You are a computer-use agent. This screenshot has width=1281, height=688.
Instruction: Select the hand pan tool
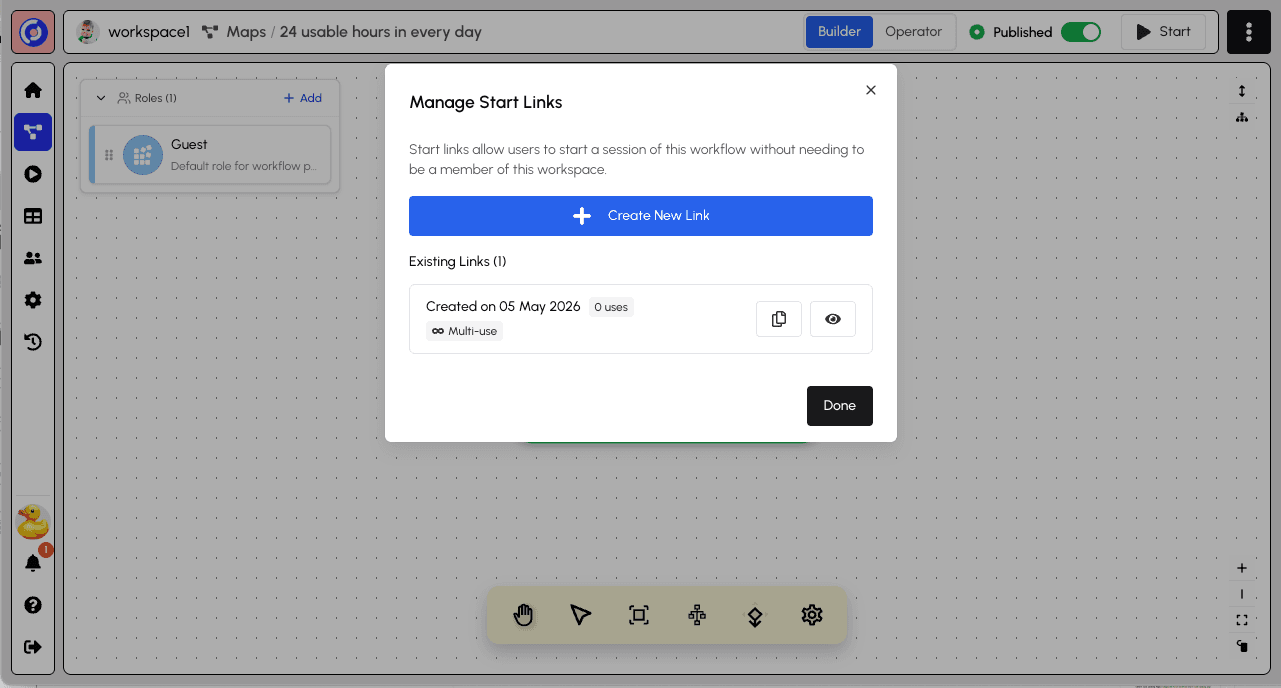(523, 615)
